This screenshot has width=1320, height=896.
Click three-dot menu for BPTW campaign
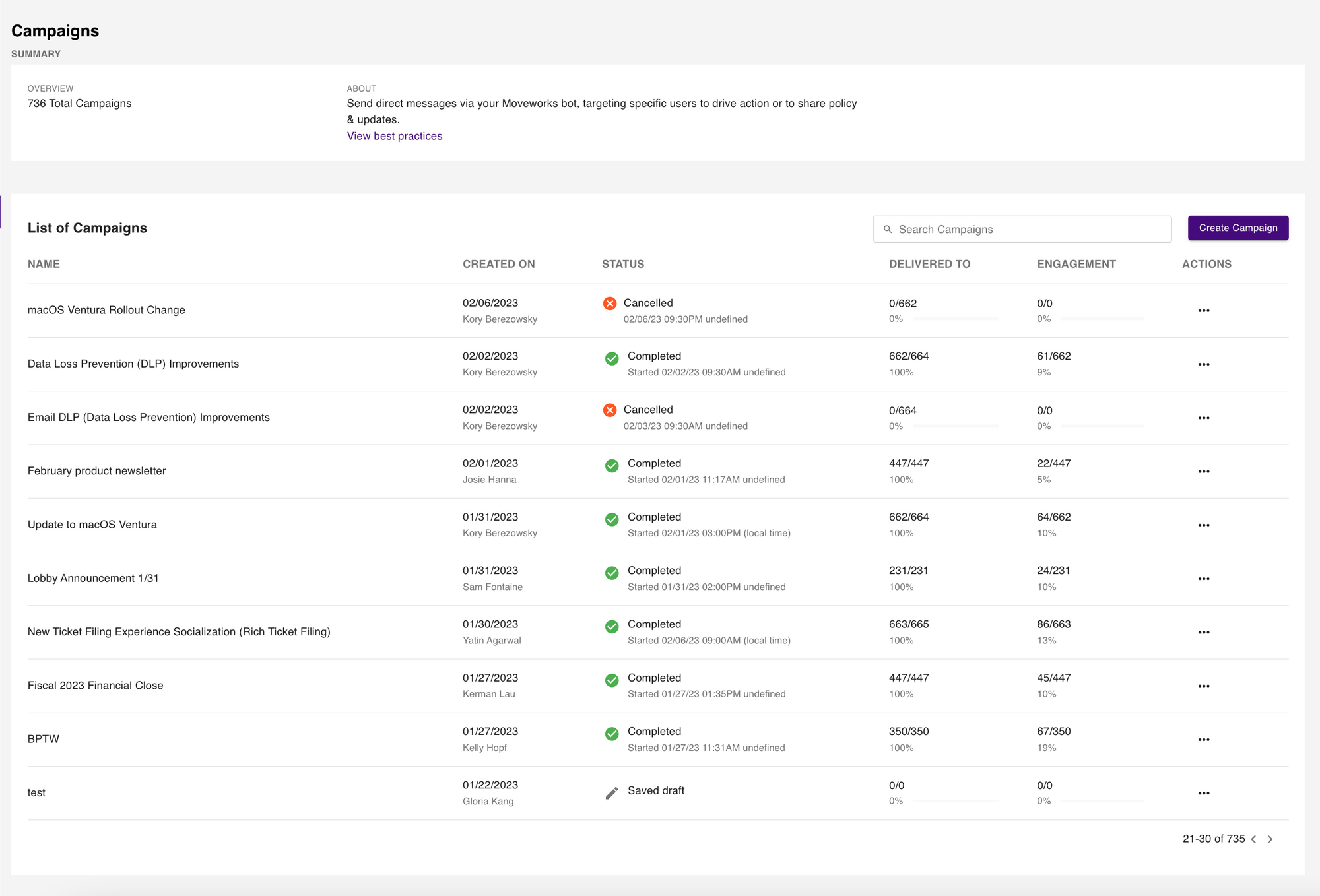tap(1203, 740)
